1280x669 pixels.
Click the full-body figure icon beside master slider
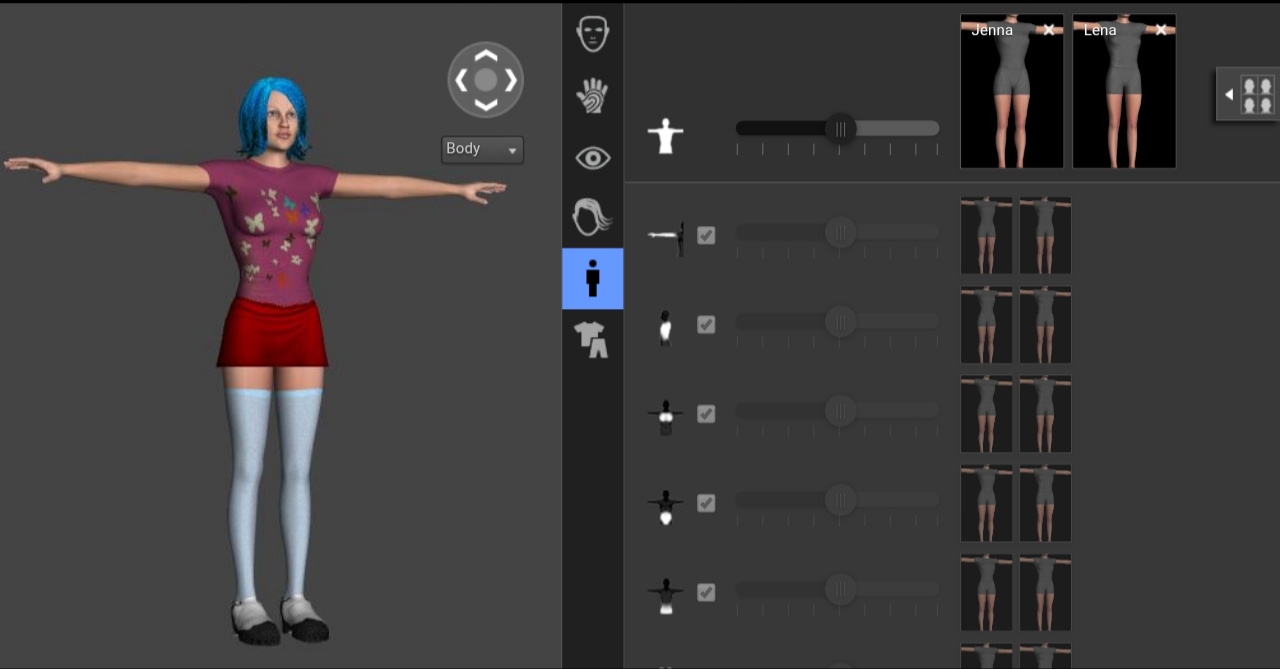point(665,135)
